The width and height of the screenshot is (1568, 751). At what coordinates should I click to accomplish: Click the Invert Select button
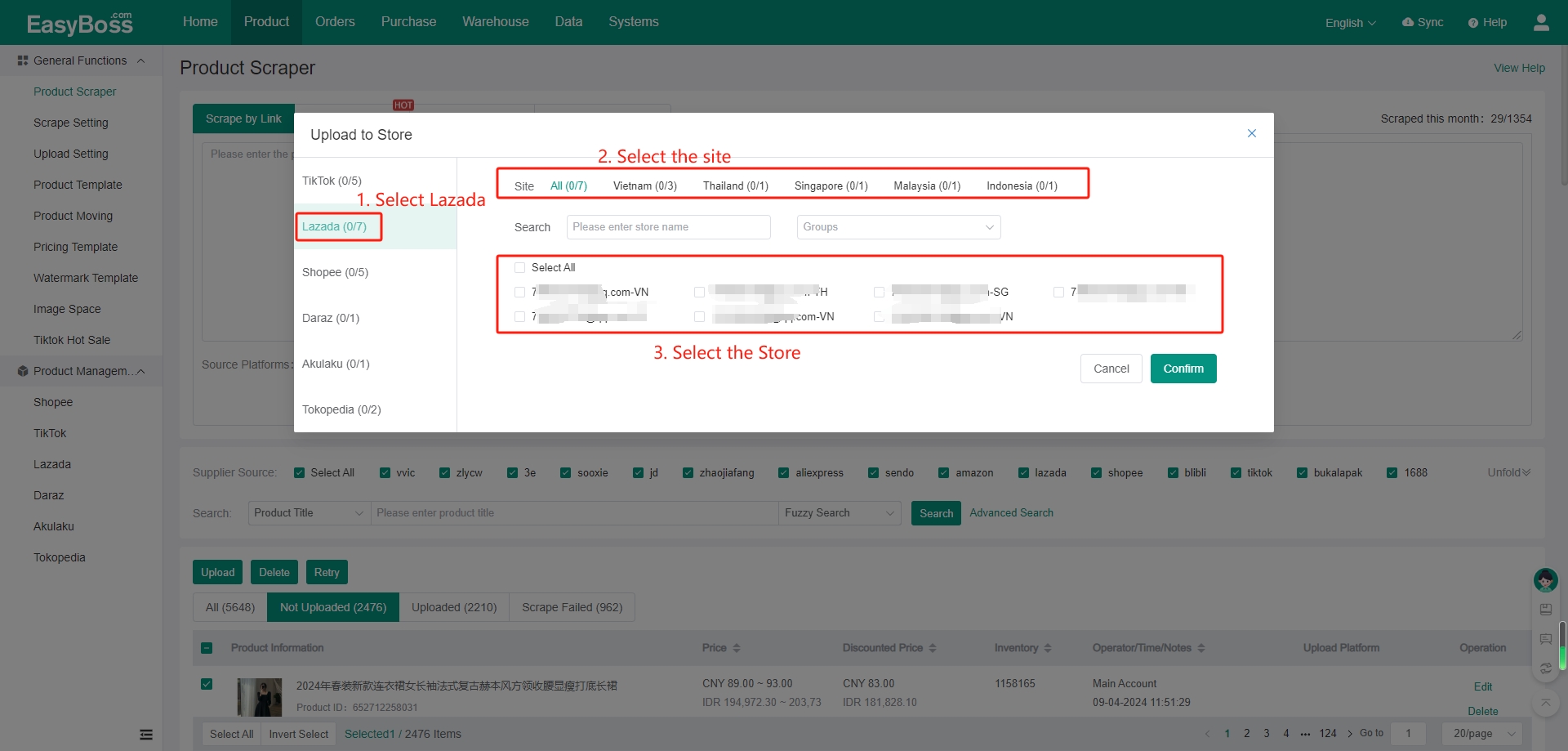click(x=298, y=734)
